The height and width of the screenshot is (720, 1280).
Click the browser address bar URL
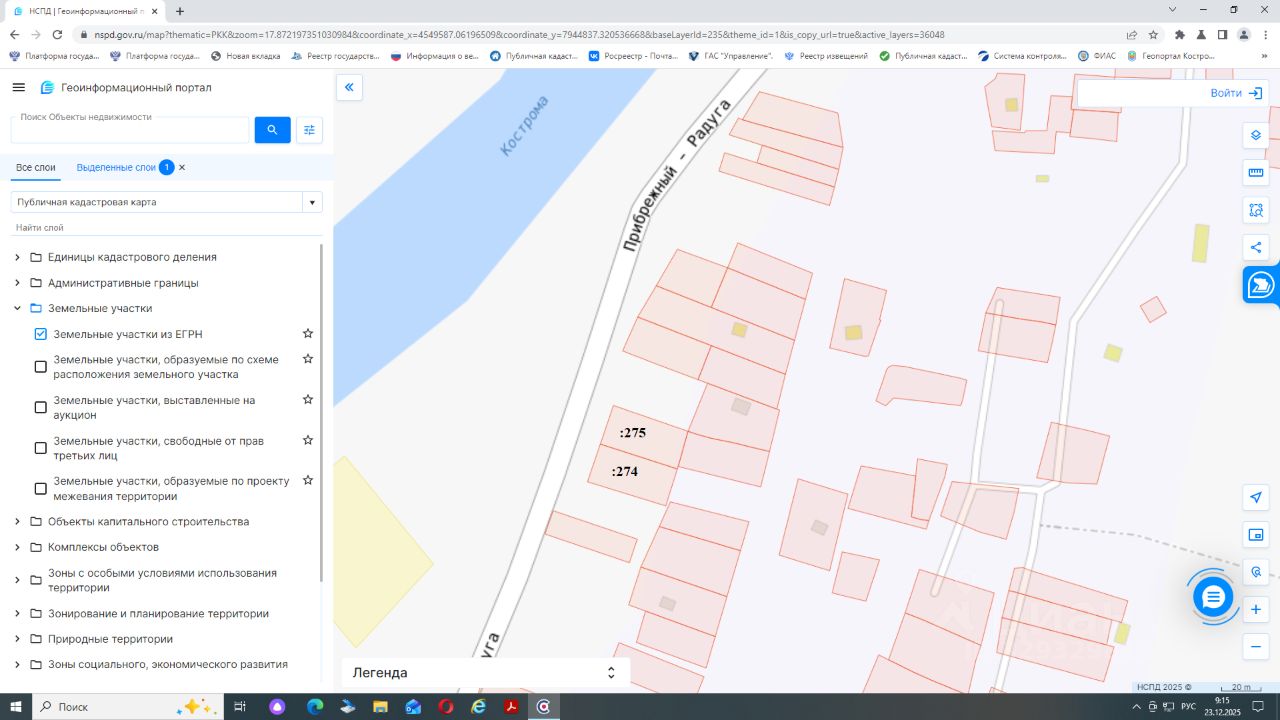point(520,34)
